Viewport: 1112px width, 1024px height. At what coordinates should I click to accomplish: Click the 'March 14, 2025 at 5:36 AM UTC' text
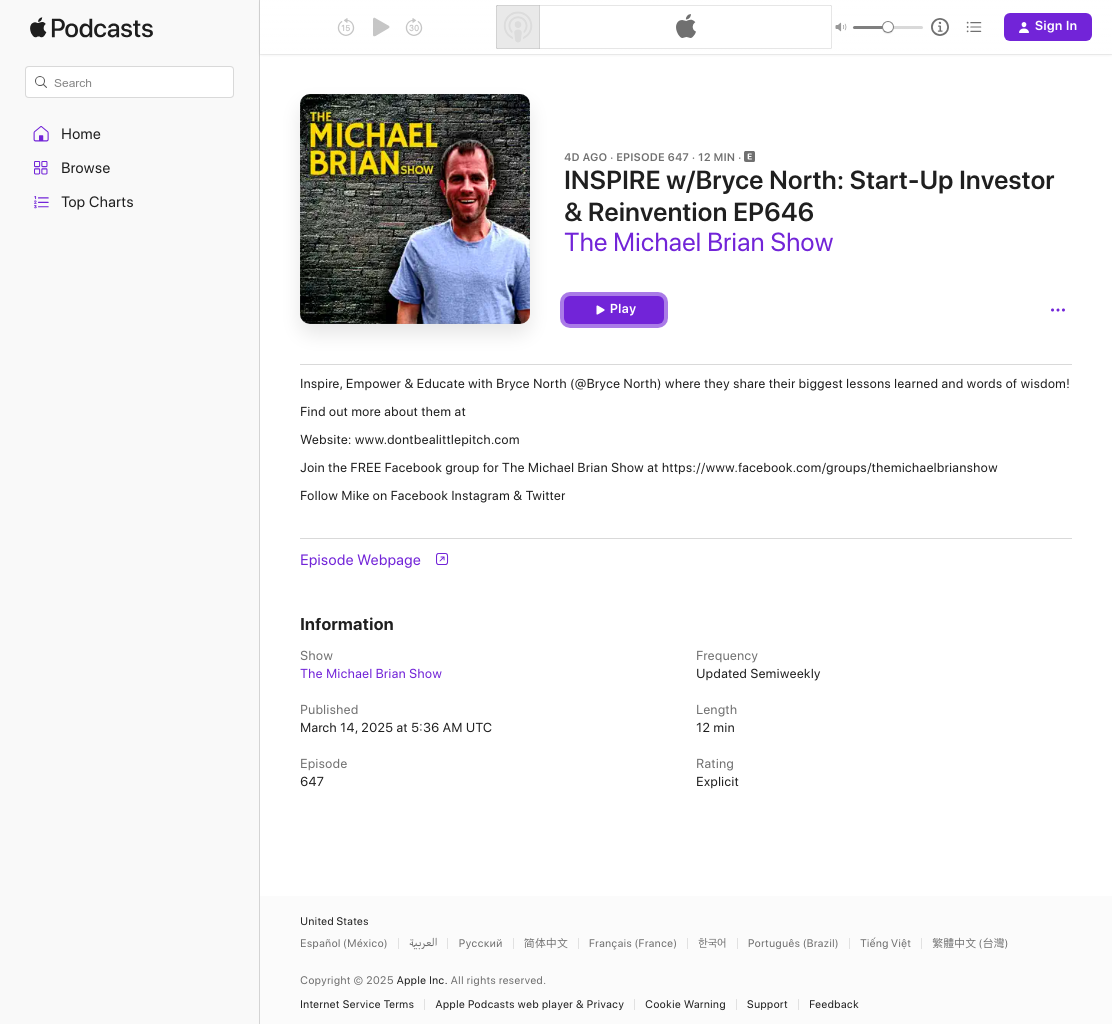(x=396, y=728)
